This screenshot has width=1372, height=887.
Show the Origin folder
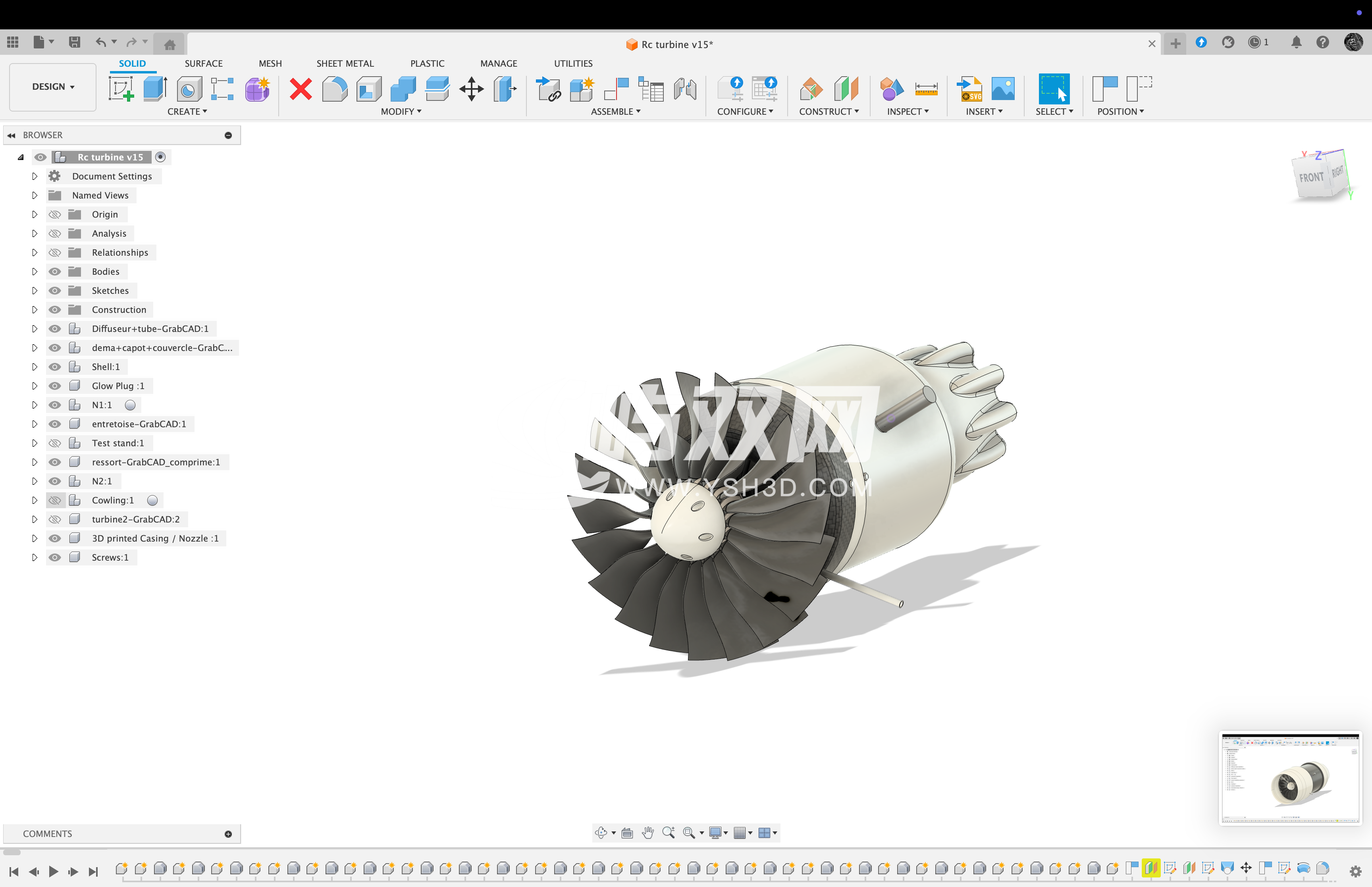click(x=55, y=214)
